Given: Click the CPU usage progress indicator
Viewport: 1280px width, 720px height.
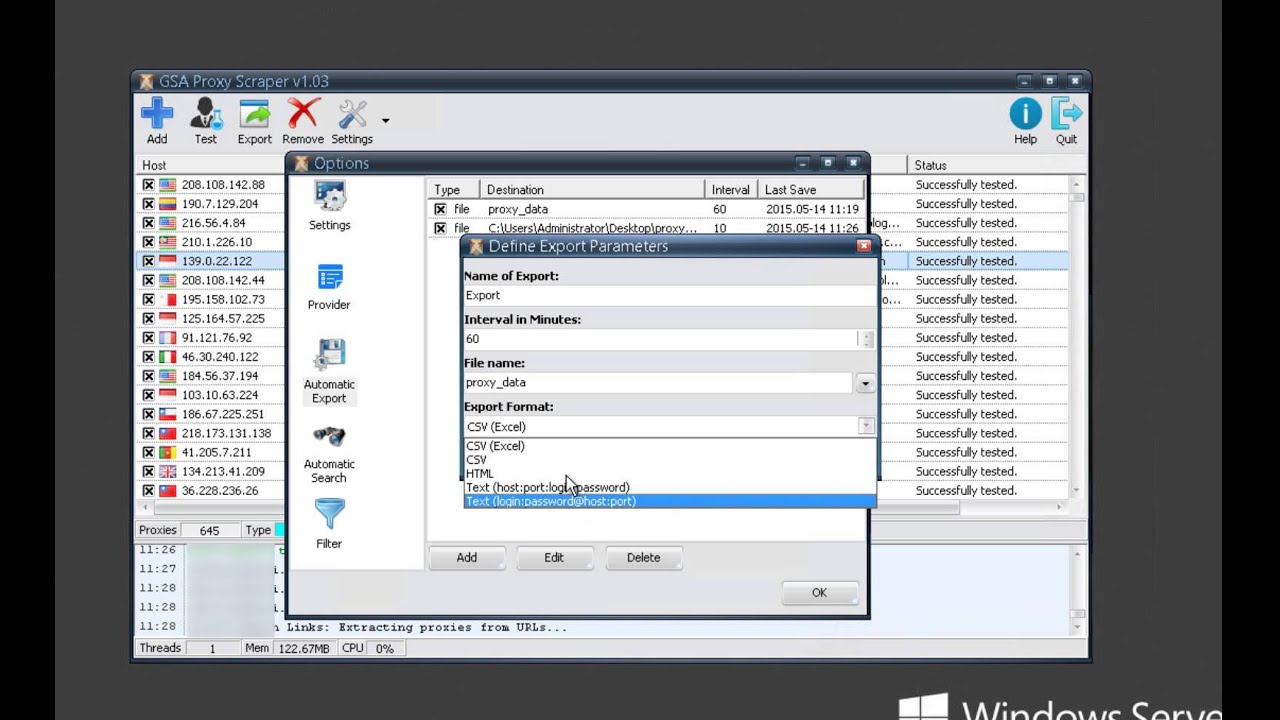Looking at the screenshot, I should (384, 649).
